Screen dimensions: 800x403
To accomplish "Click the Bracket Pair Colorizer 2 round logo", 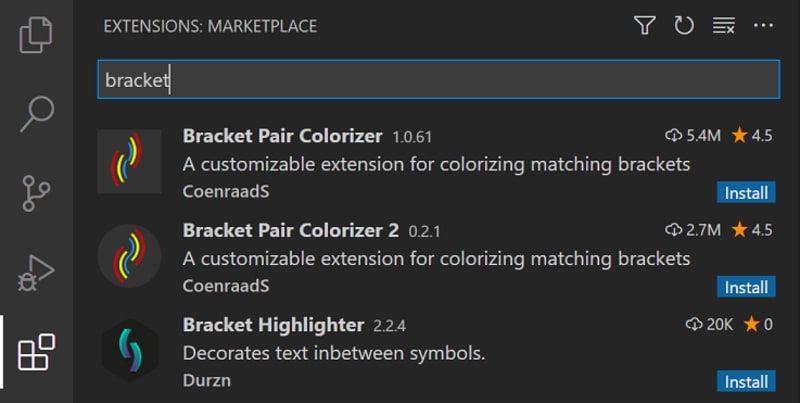I will pos(130,256).
